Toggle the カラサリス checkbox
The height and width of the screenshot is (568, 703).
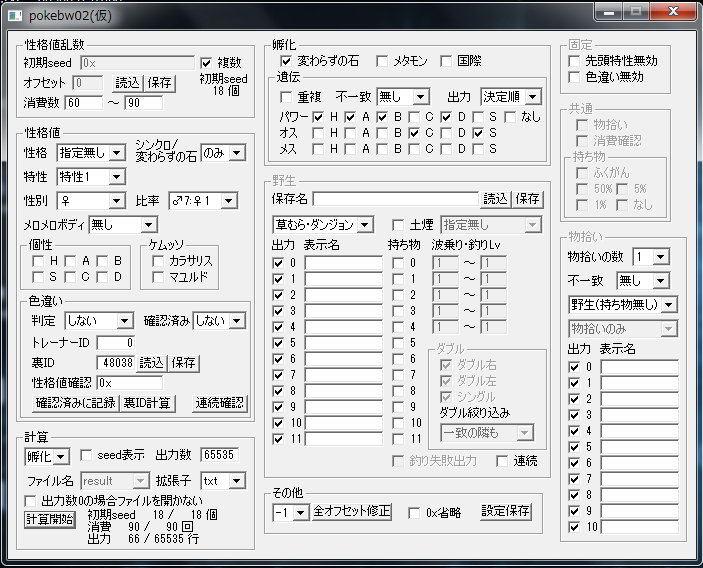(x=158, y=261)
